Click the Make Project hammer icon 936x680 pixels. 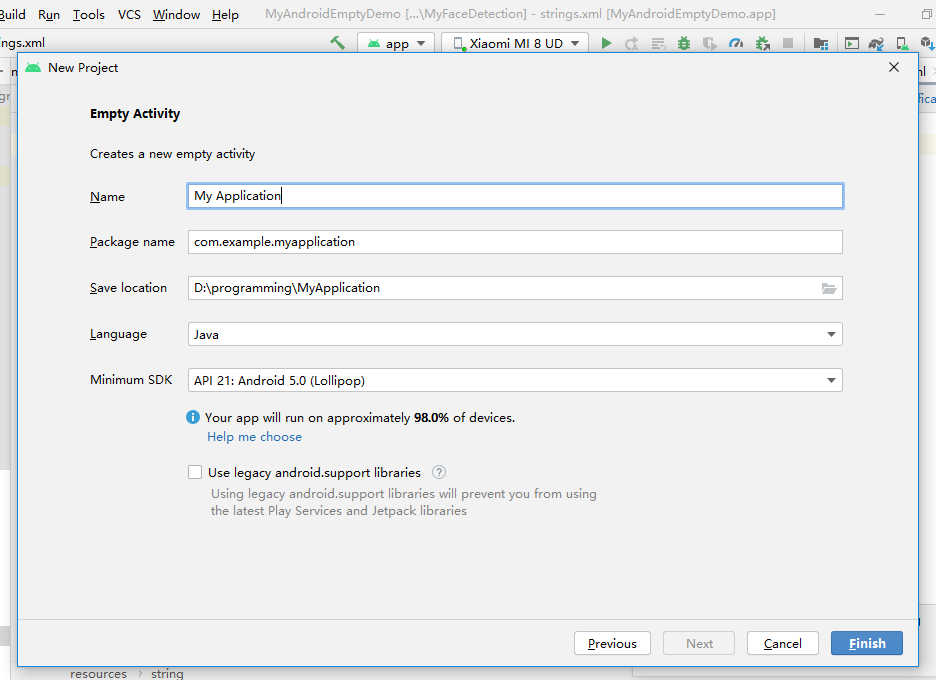pyautogui.click(x=337, y=43)
